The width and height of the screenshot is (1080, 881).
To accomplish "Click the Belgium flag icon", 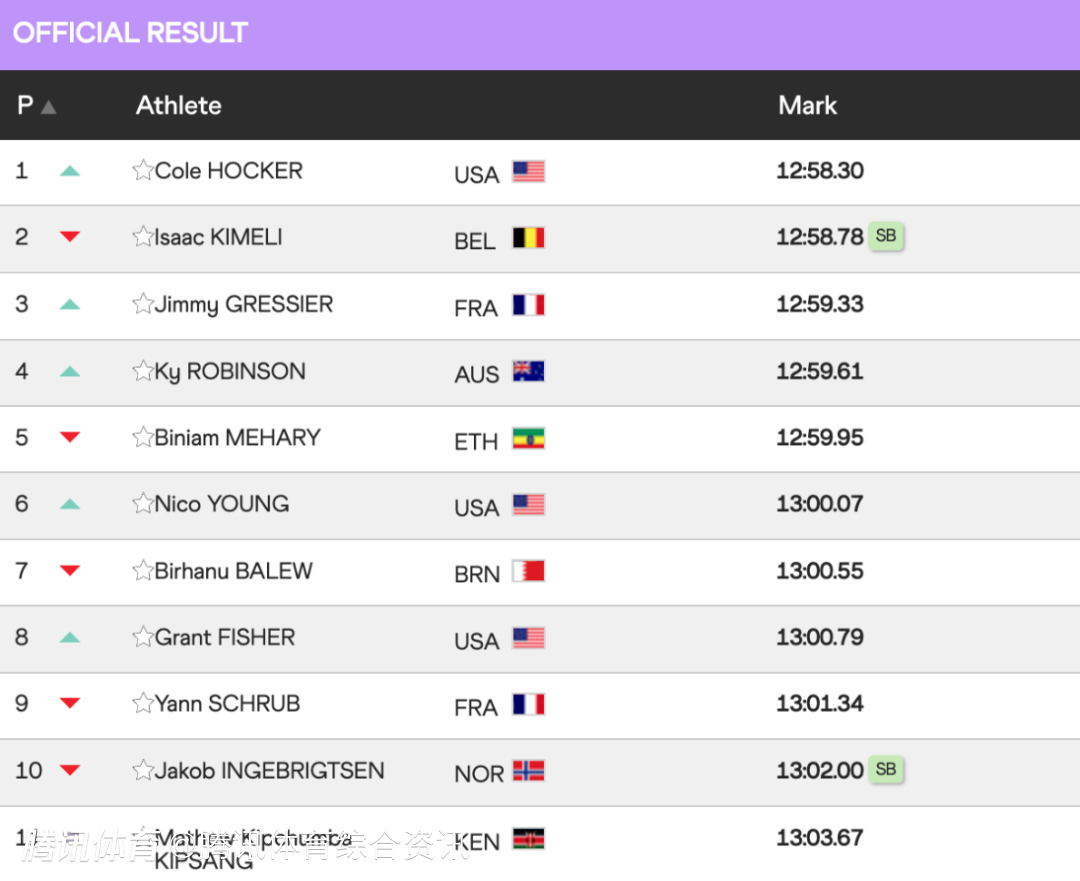I will tap(528, 238).
